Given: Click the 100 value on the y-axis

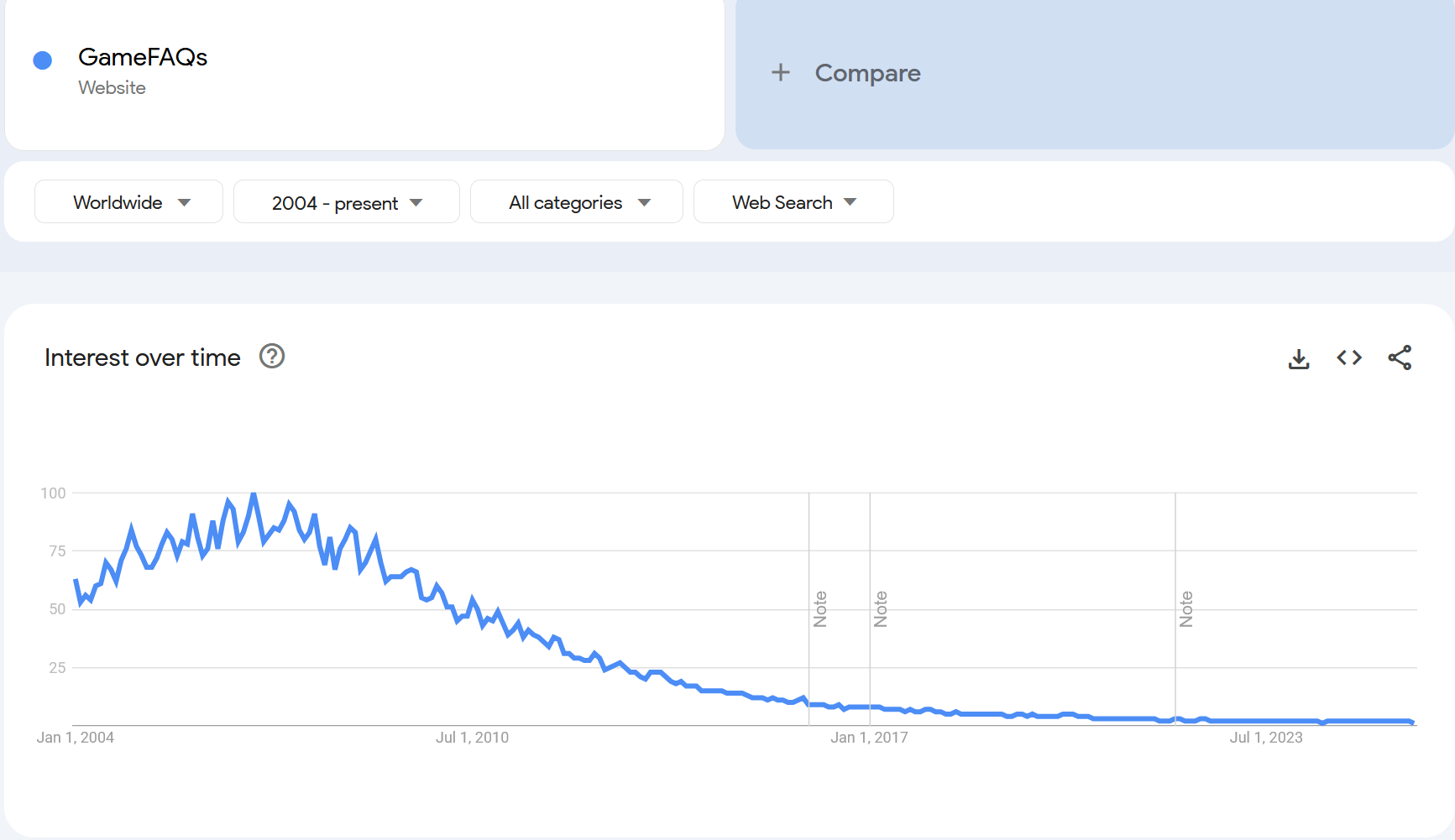Looking at the screenshot, I should 53,493.
